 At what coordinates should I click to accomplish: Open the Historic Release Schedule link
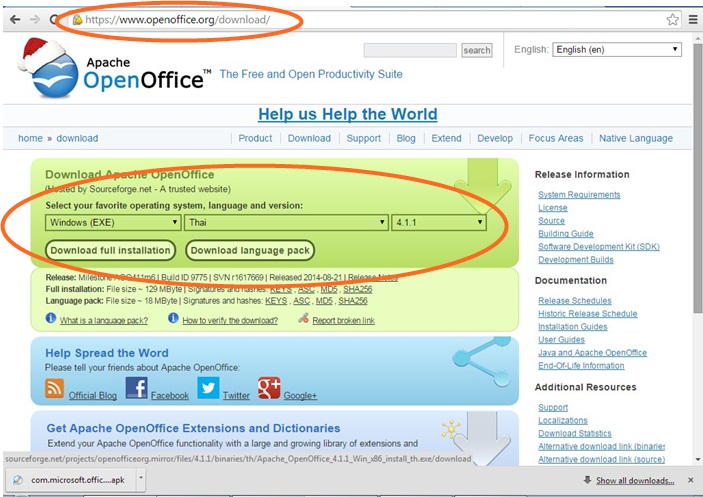[588, 313]
